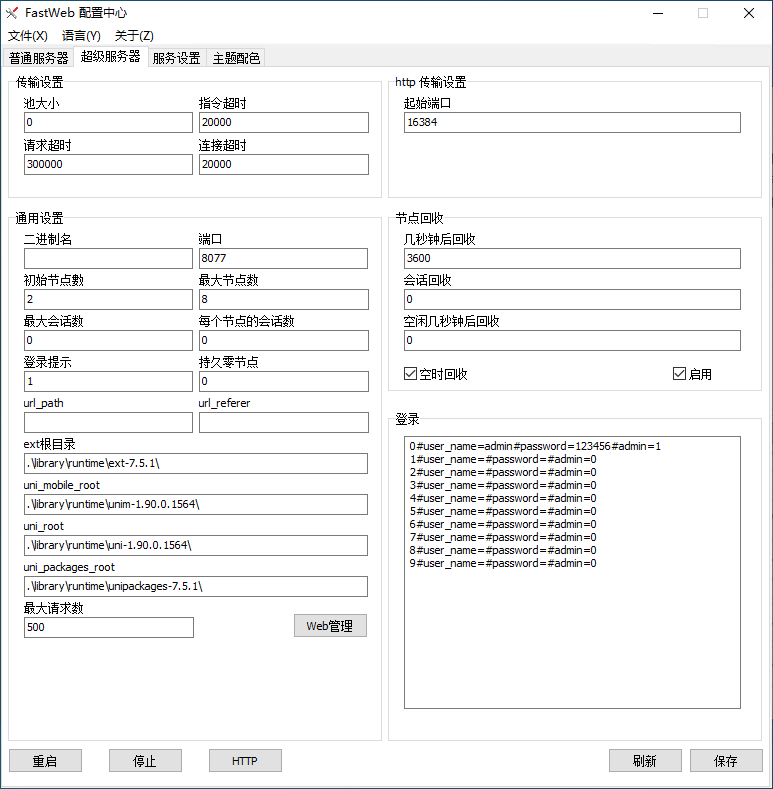Click login line starting with 1#user_name

pyautogui.click(x=503, y=459)
